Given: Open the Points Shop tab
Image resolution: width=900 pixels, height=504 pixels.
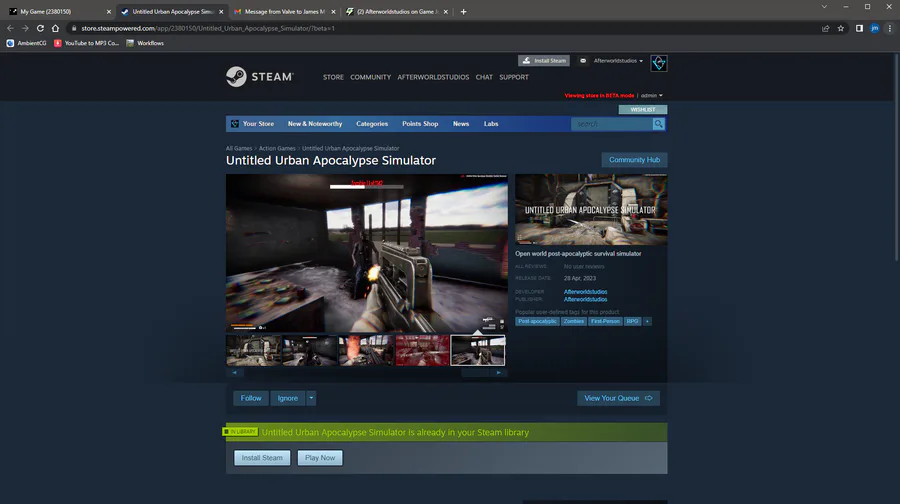Looking at the screenshot, I should click(420, 124).
